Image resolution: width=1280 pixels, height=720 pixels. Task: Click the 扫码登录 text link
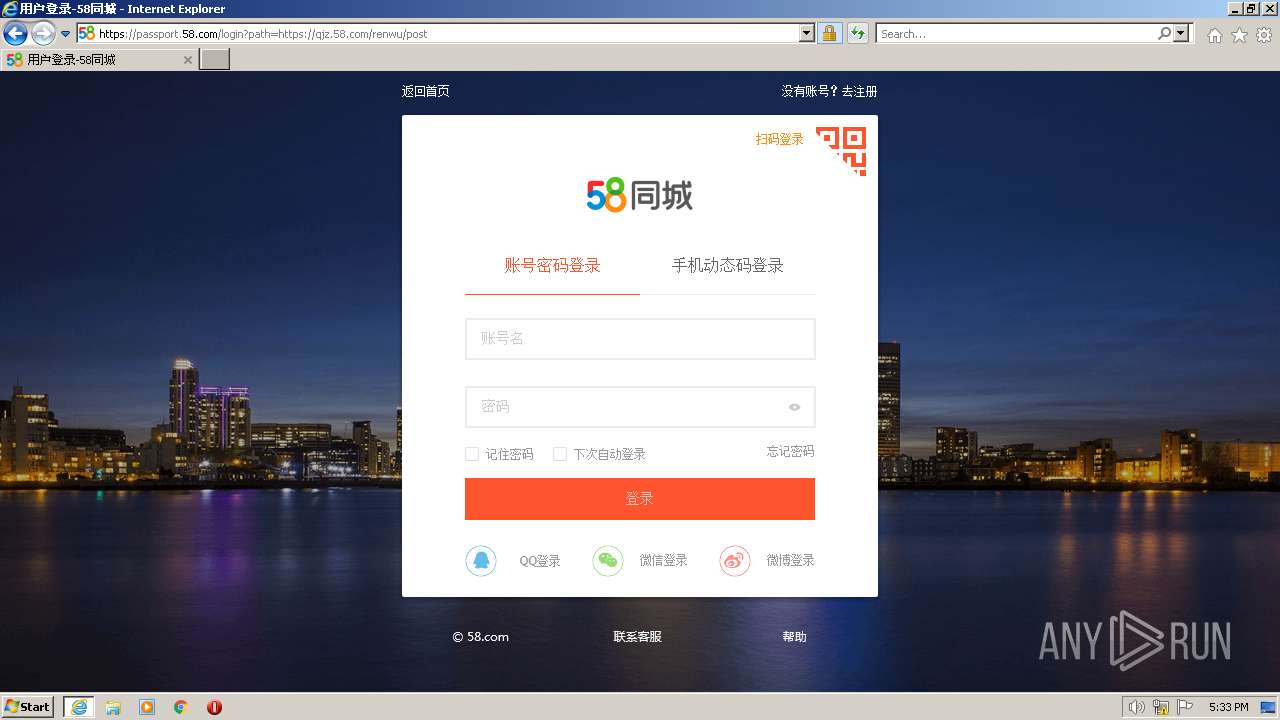click(x=780, y=139)
